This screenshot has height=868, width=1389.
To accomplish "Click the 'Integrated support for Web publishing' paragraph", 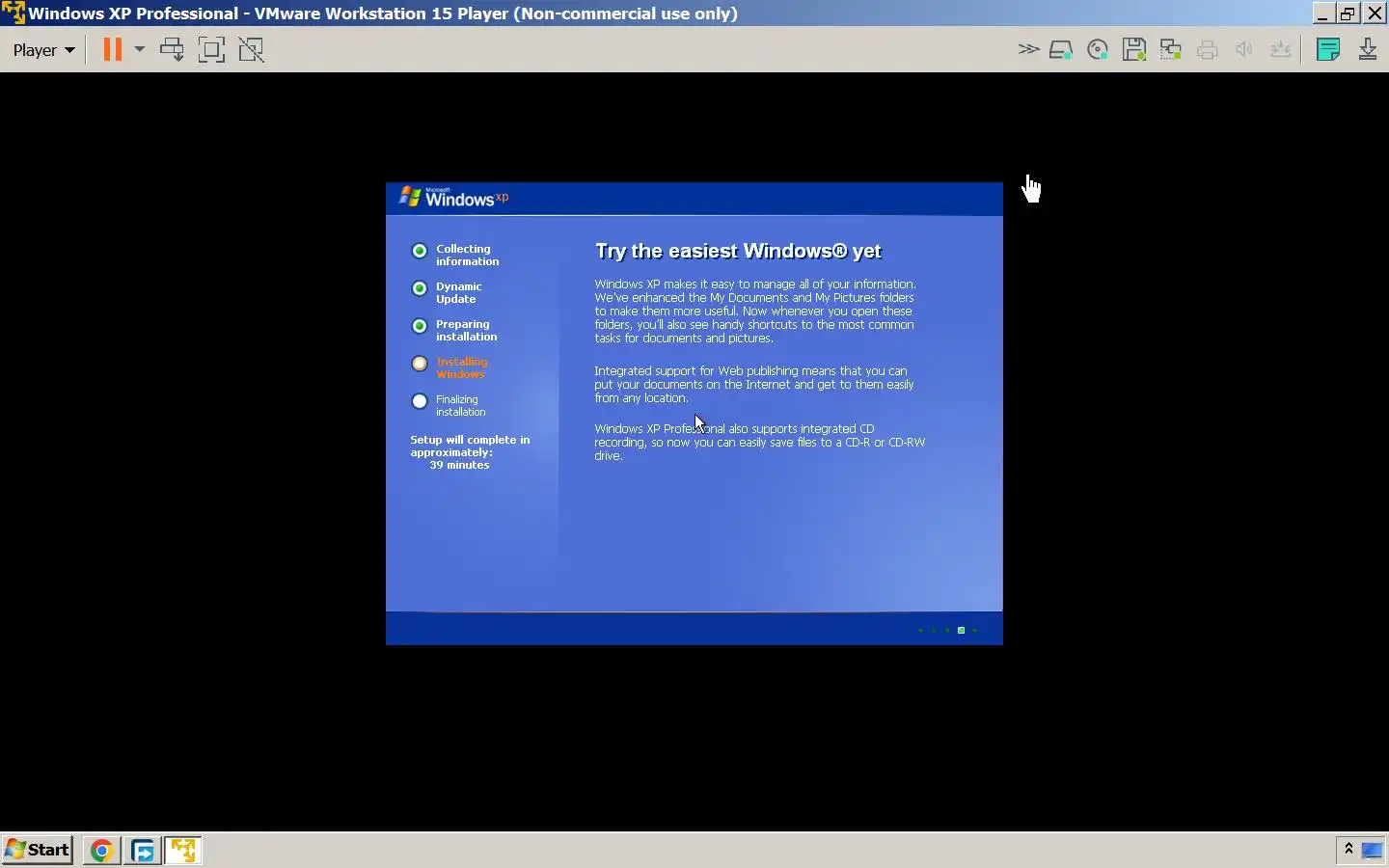I will coord(754,384).
